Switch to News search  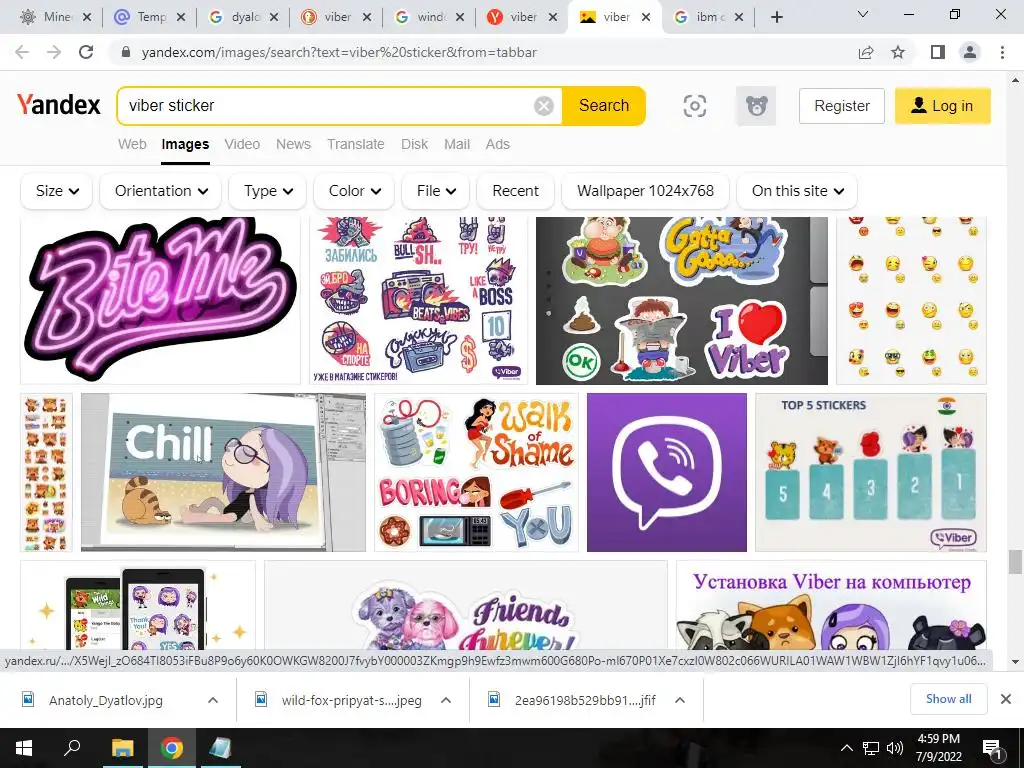coord(293,144)
